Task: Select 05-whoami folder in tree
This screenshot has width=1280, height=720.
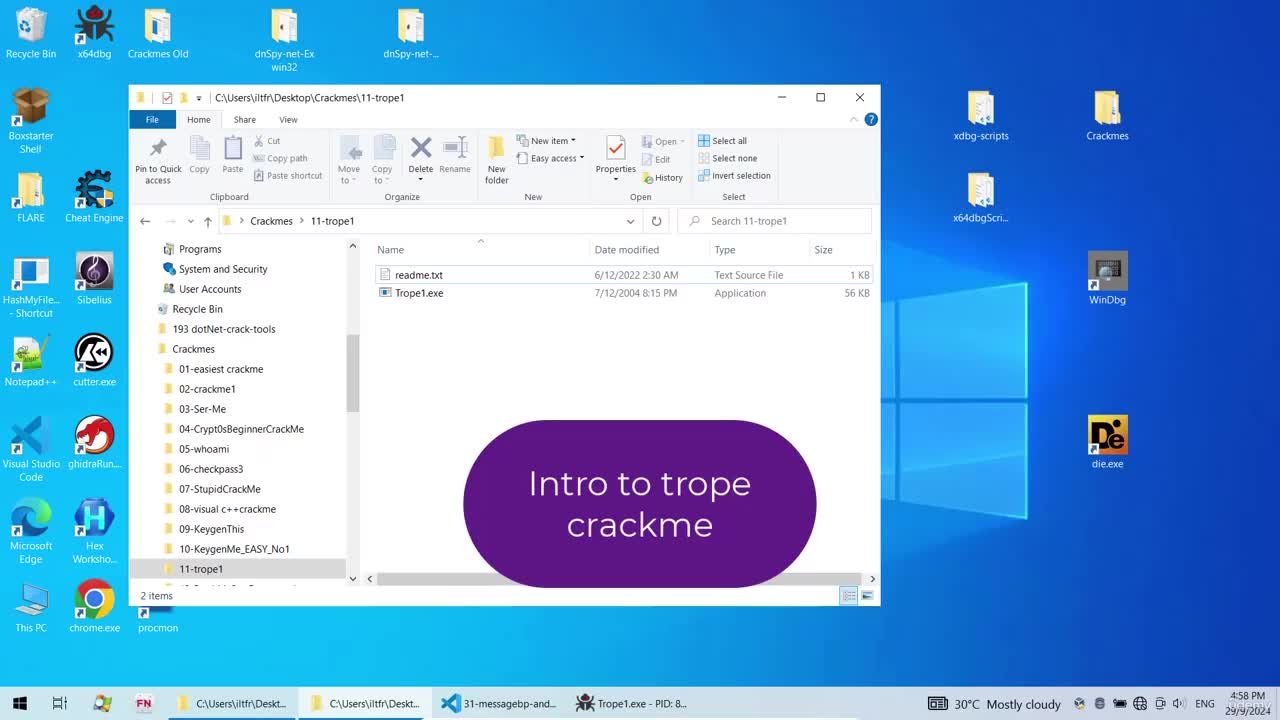Action: [x=204, y=449]
